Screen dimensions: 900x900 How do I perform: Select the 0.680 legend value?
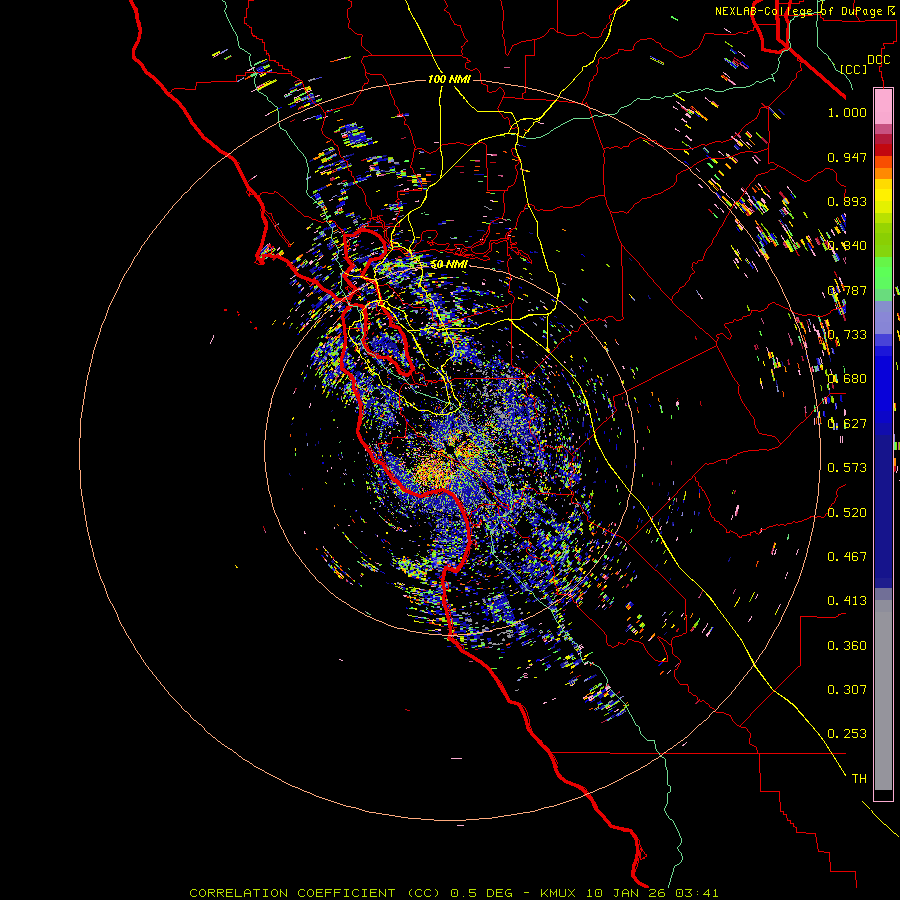pyautogui.click(x=847, y=379)
